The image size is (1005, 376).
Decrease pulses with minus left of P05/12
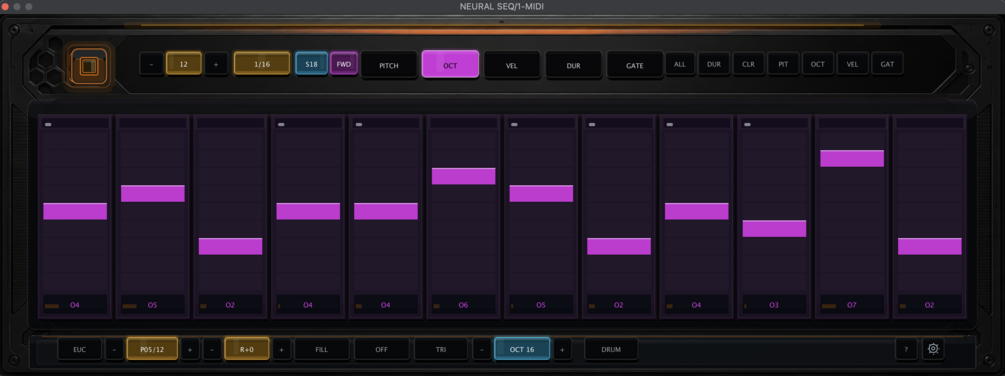point(114,349)
